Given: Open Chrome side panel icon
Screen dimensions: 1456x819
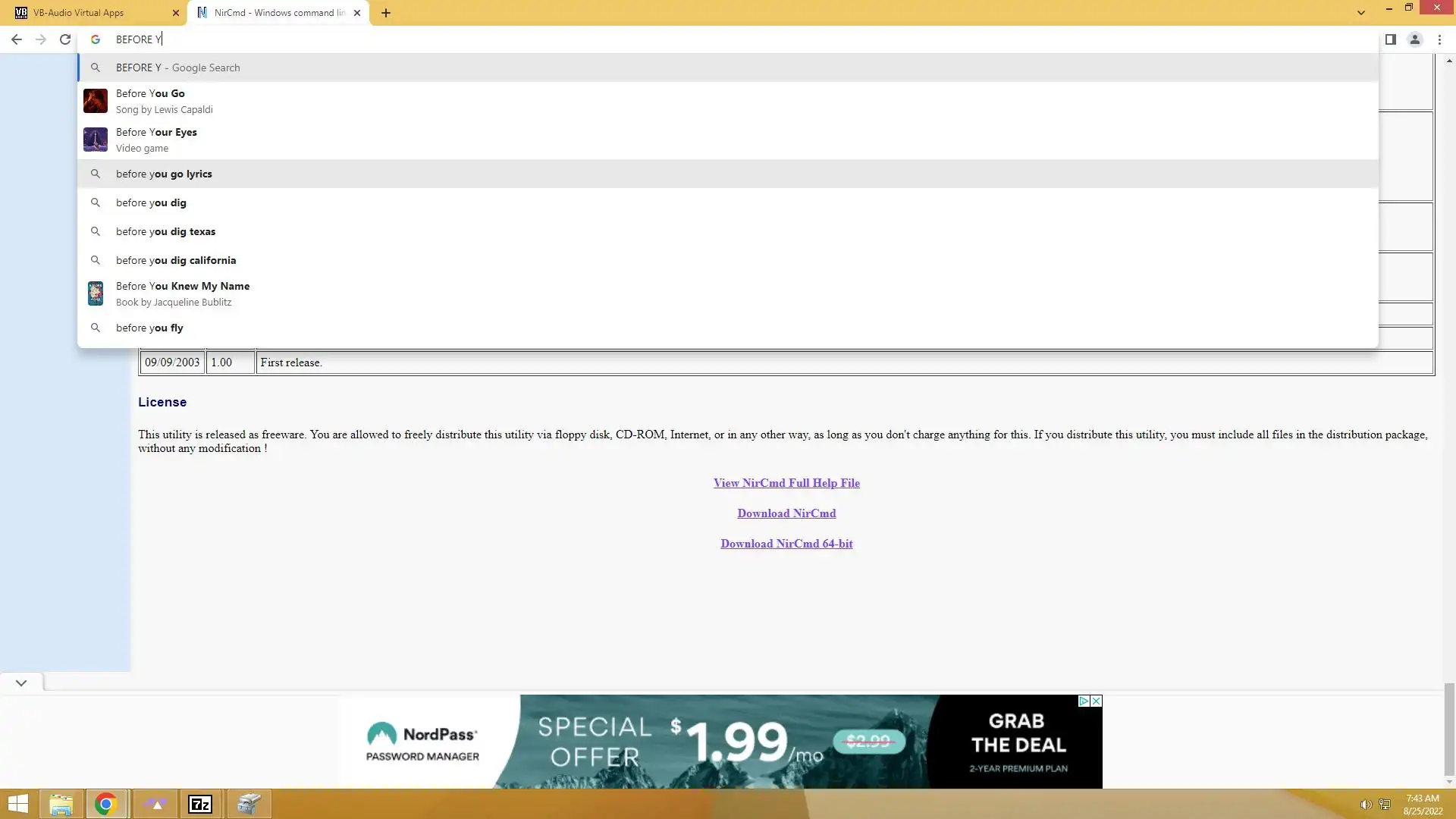Looking at the screenshot, I should (x=1390, y=39).
